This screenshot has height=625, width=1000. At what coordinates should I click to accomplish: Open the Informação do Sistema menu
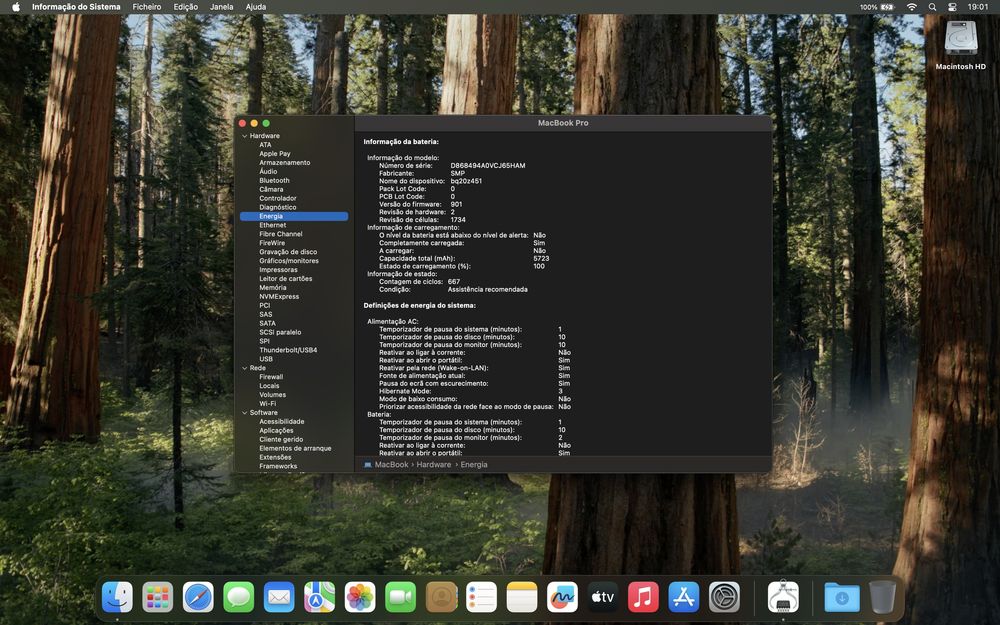tap(76, 7)
